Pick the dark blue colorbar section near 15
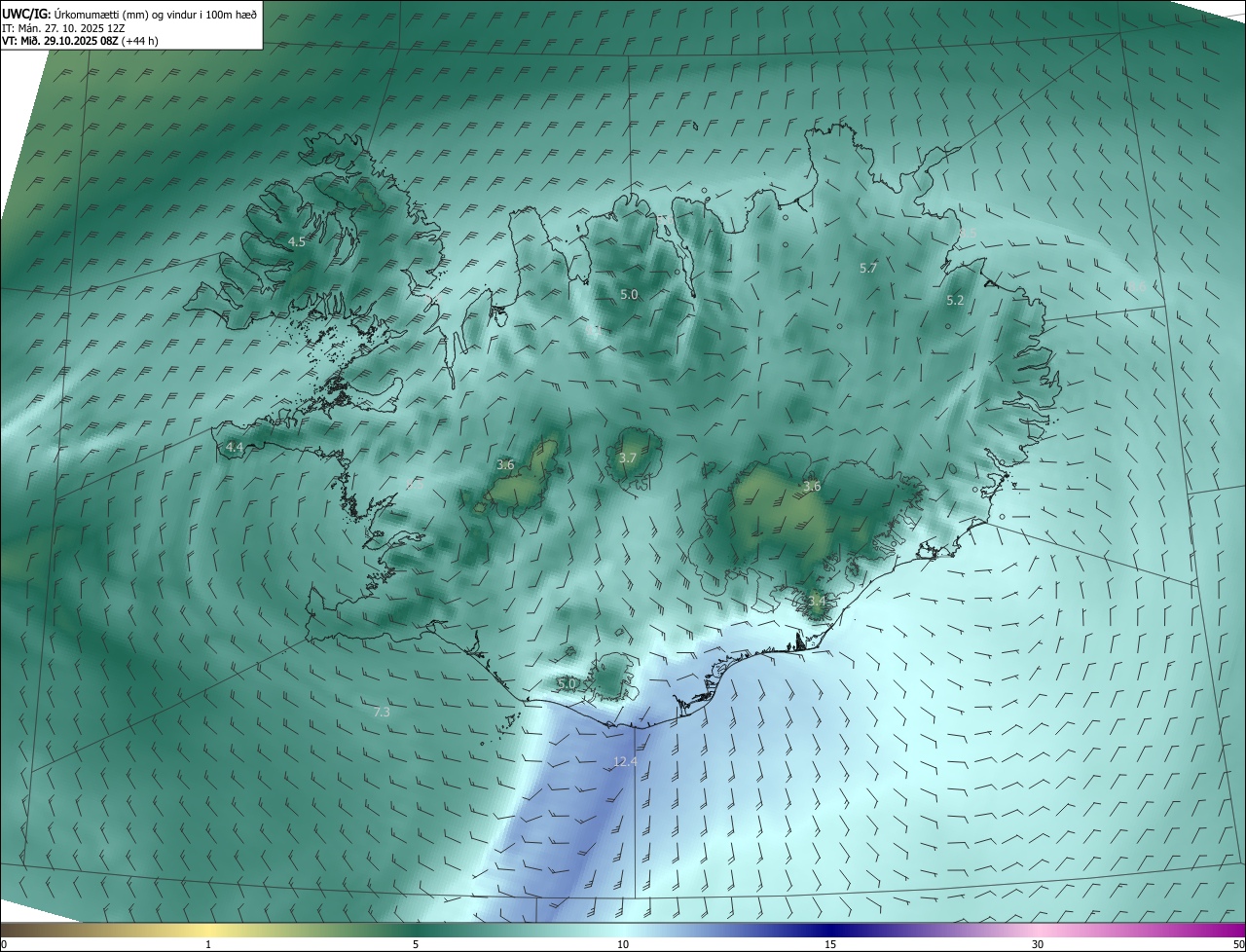Viewport: 1246px width, 952px height. pyautogui.click(x=830, y=930)
